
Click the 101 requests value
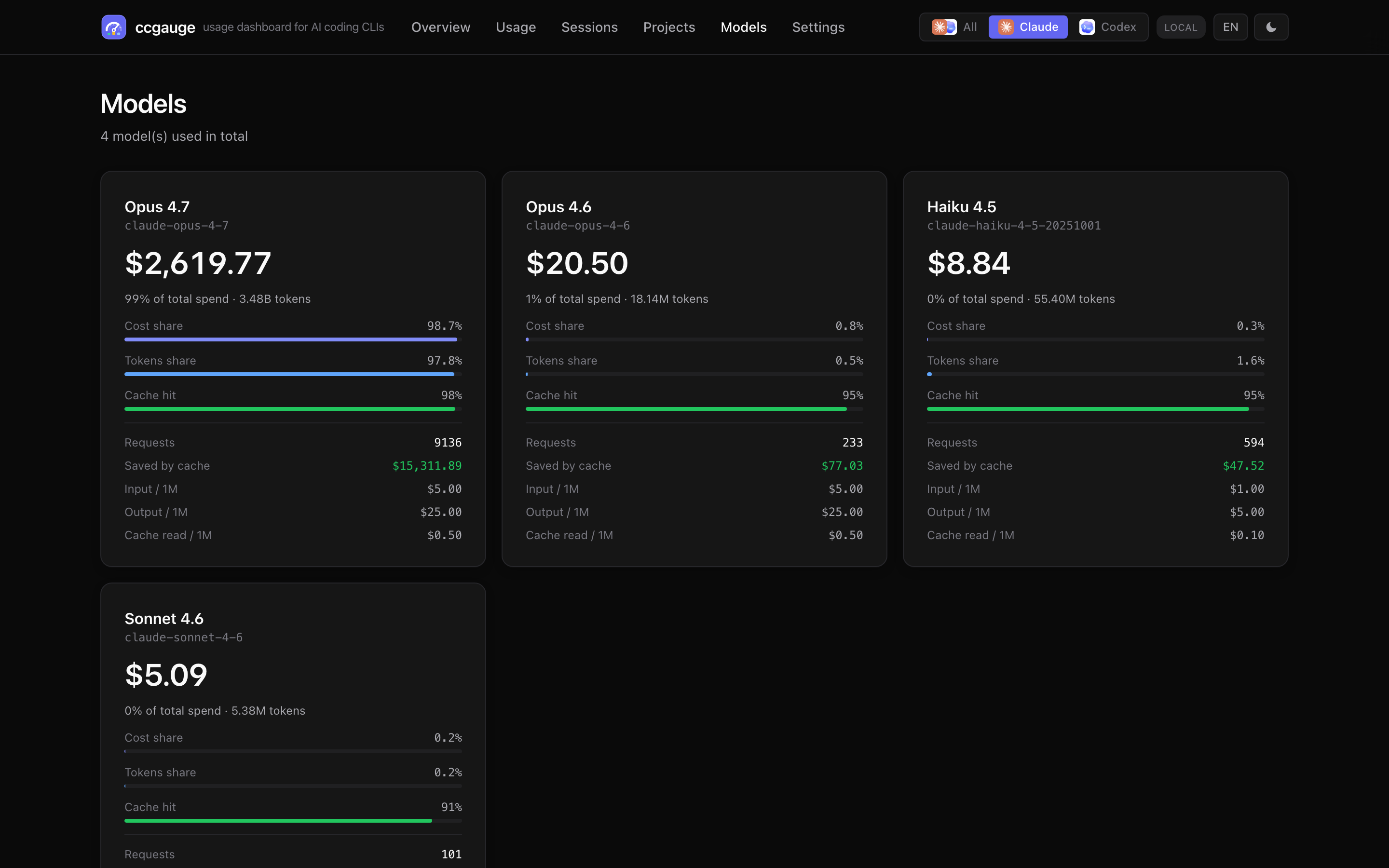(452, 854)
